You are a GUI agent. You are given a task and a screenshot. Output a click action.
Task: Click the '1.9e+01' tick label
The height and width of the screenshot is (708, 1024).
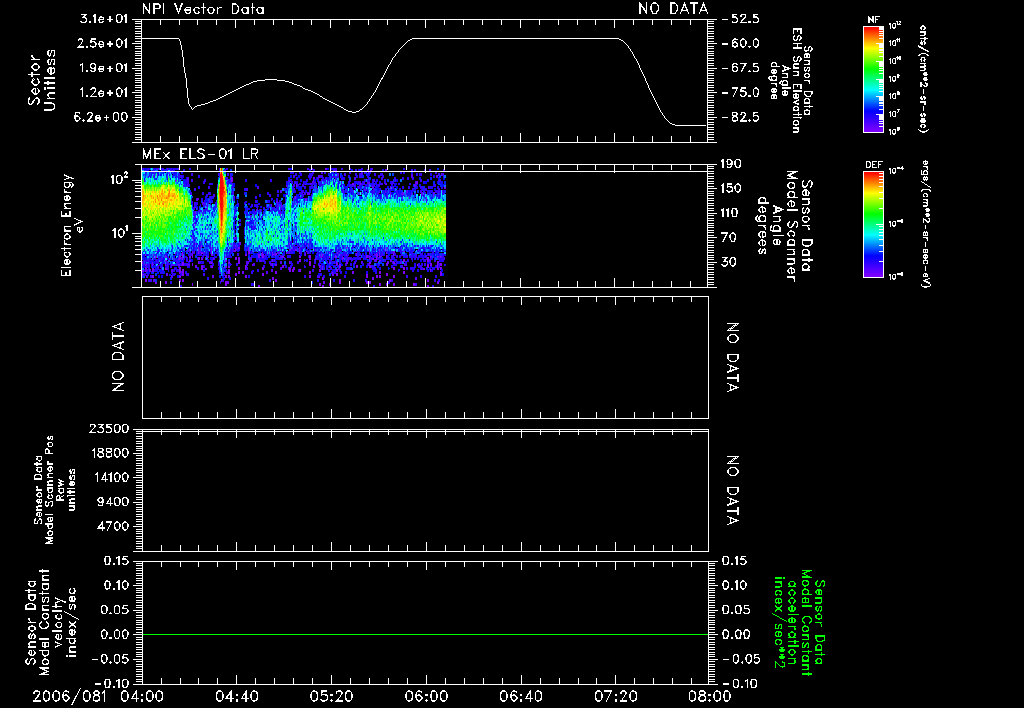coord(104,68)
